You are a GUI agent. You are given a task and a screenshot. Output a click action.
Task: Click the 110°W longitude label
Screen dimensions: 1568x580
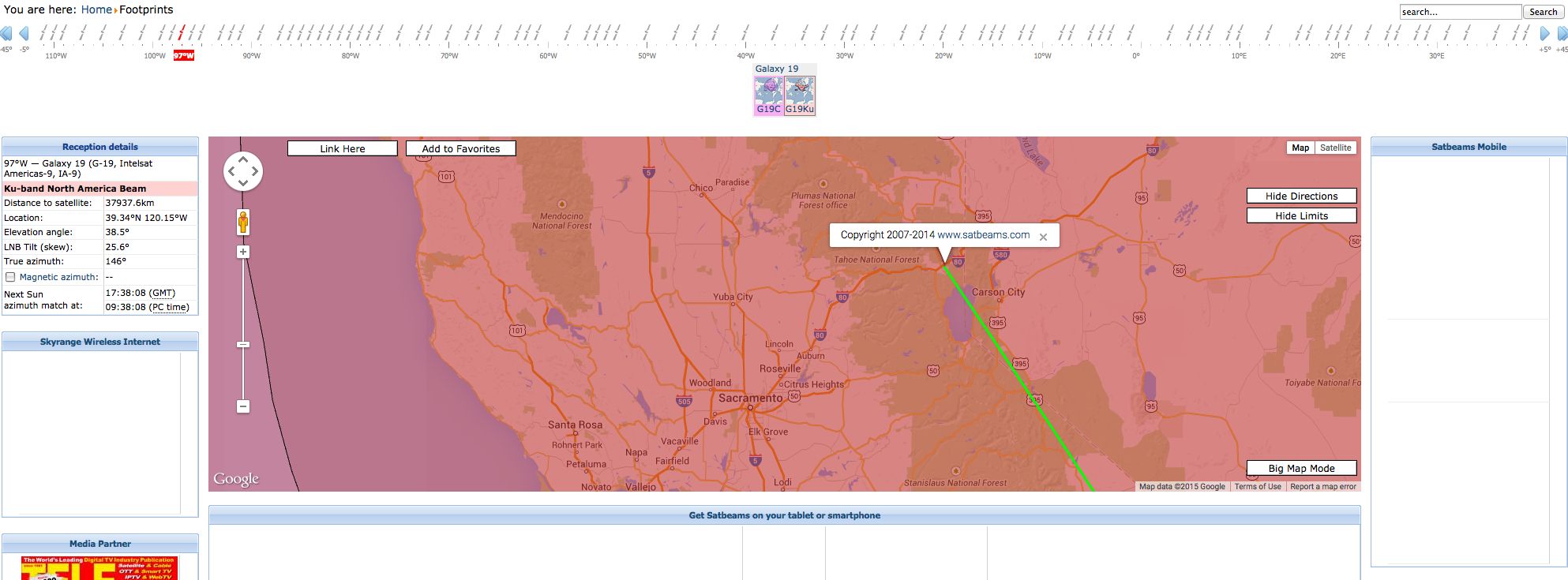[x=56, y=56]
